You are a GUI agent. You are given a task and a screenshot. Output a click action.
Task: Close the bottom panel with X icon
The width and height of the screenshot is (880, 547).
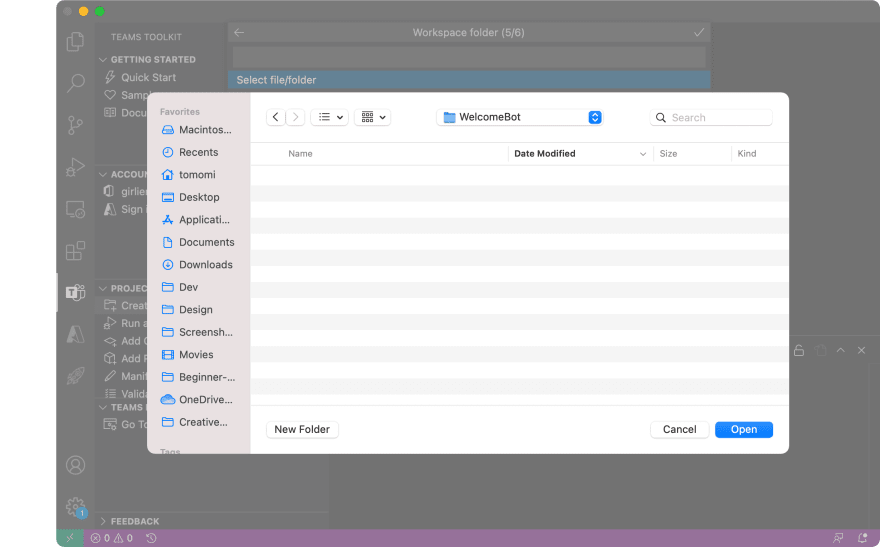point(861,350)
